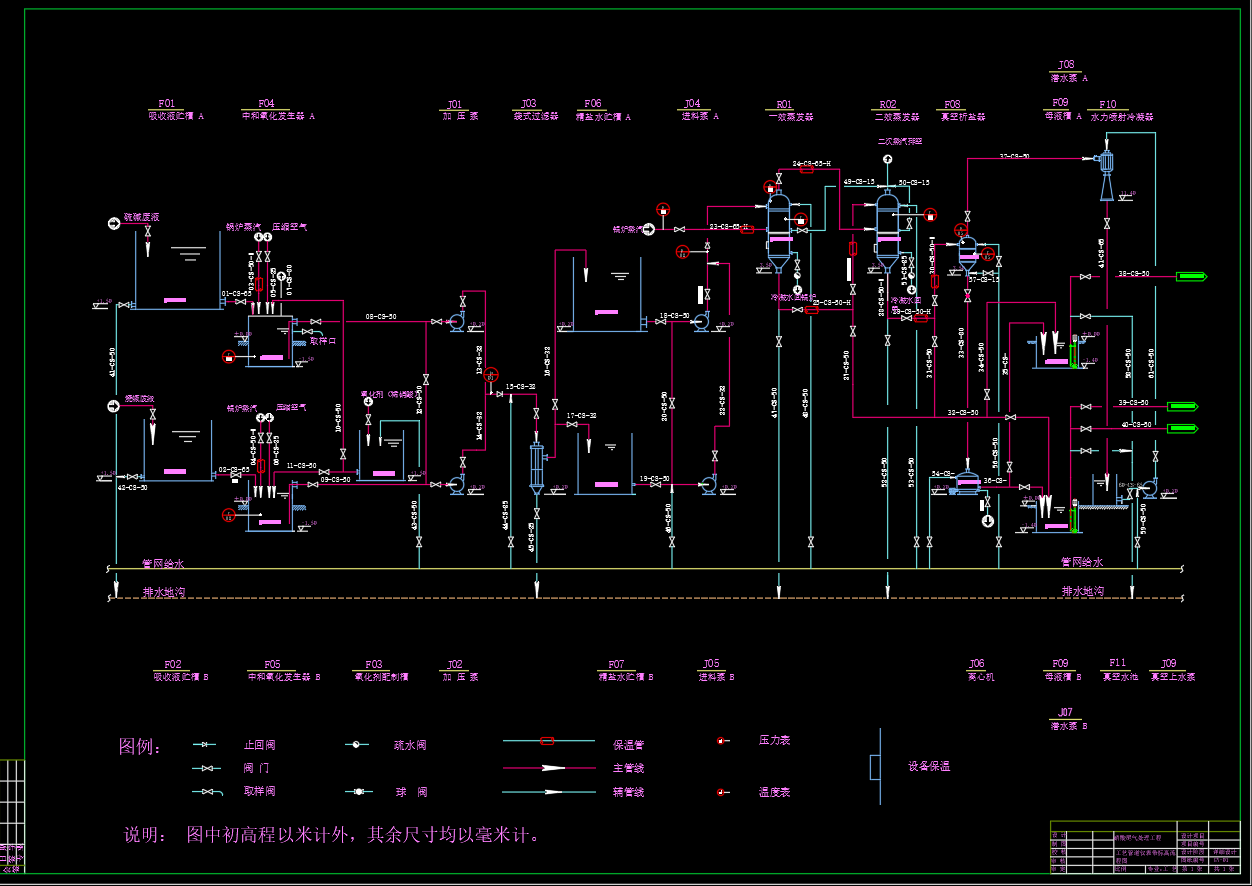
Task: Select the thermometer symbol beside 温度表
Action: point(721,793)
